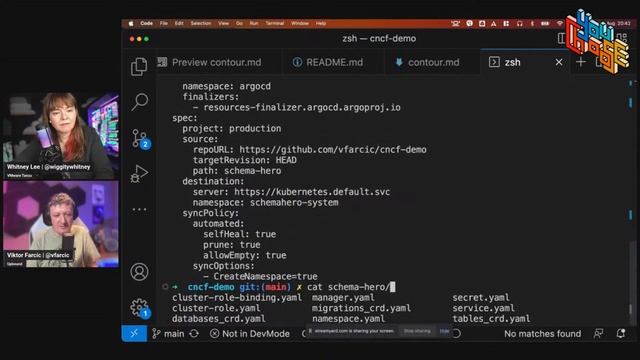640x360 pixels.
Task: Click namespace.yaml in terminal listing
Action: pos(348,318)
